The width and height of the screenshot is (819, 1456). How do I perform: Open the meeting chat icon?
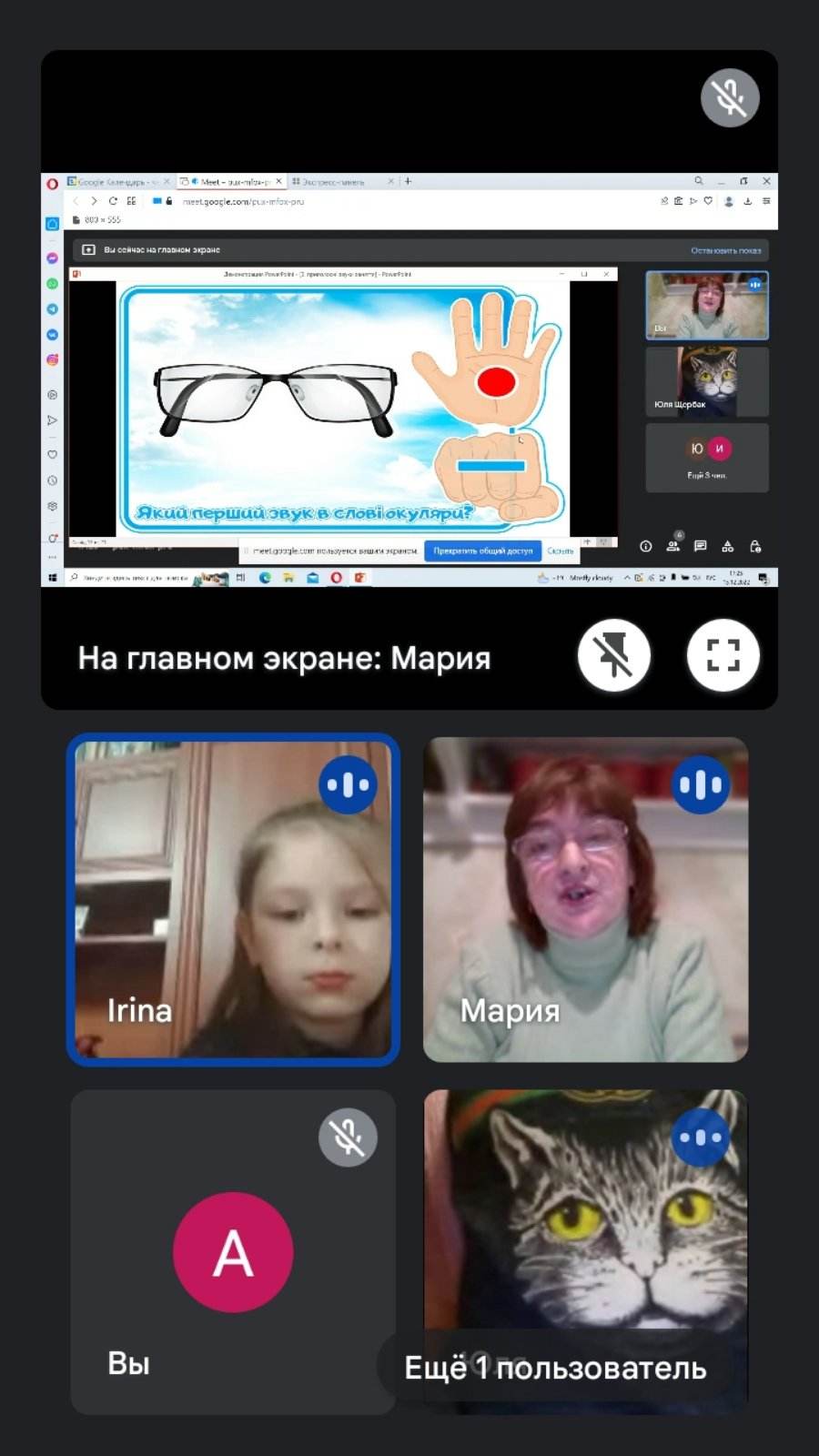[700, 546]
